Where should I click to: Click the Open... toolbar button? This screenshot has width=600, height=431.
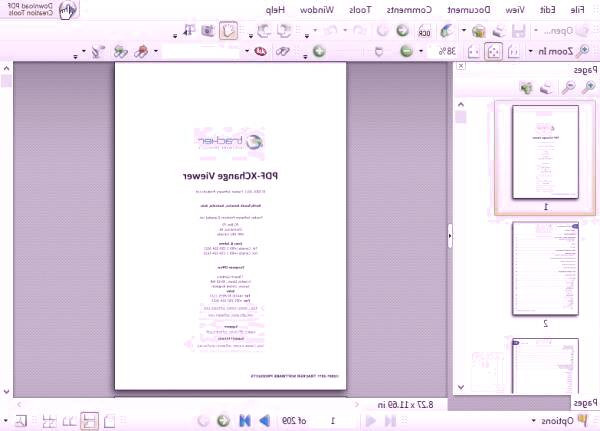coord(565,31)
